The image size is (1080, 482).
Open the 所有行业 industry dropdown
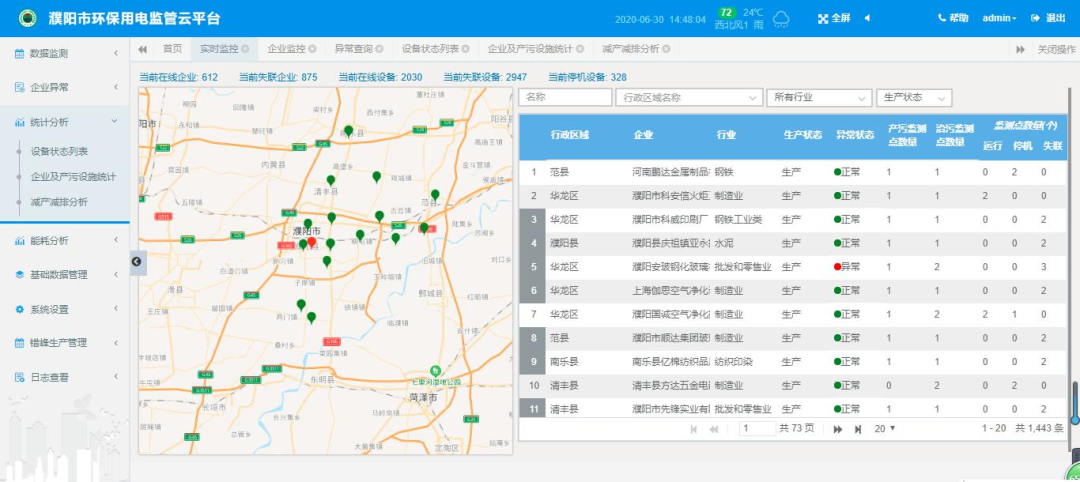tap(819, 98)
